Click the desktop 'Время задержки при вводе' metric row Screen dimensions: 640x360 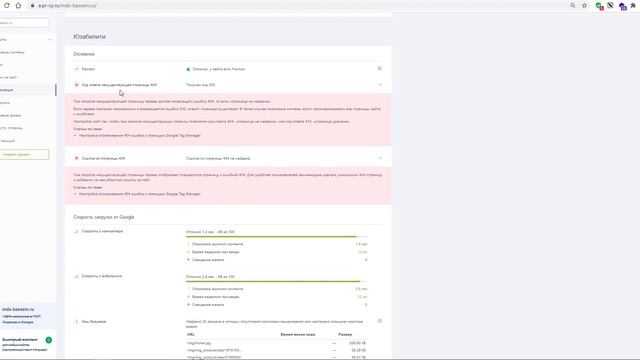(277, 252)
